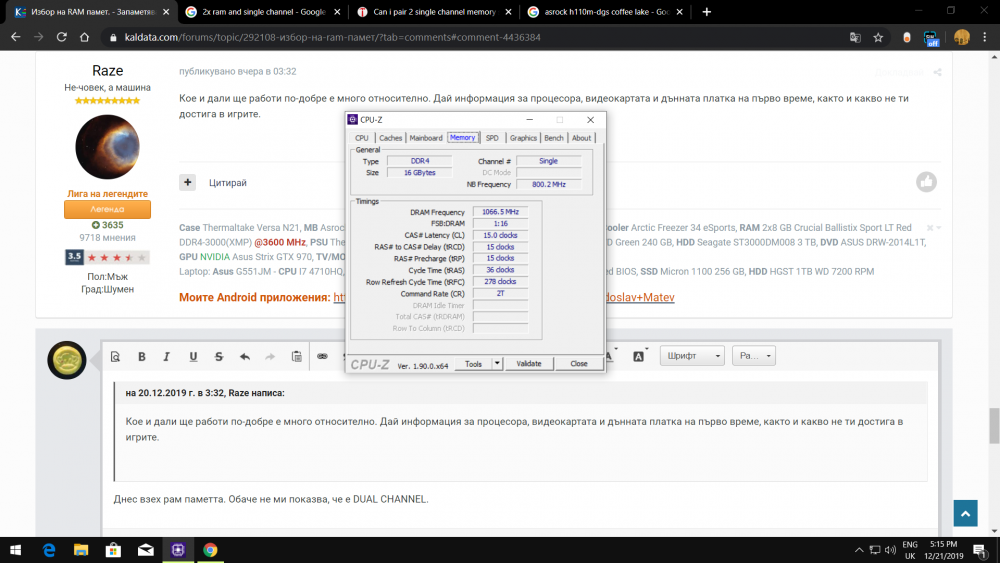The width and height of the screenshot is (1000, 563).
Task: Go back in the Chrome browser
Action: click(16, 37)
